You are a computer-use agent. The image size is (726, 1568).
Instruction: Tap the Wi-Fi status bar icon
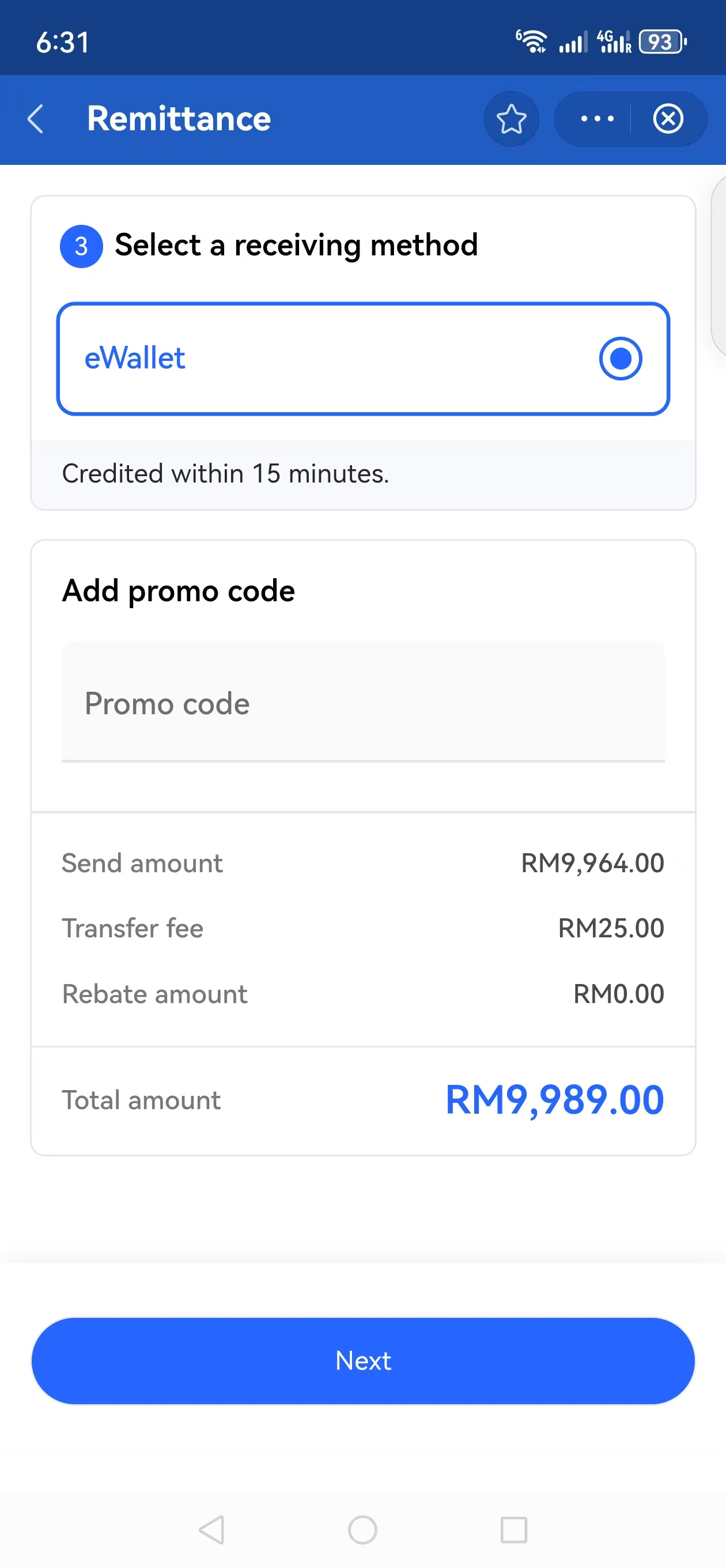pyautogui.click(x=532, y=42)
